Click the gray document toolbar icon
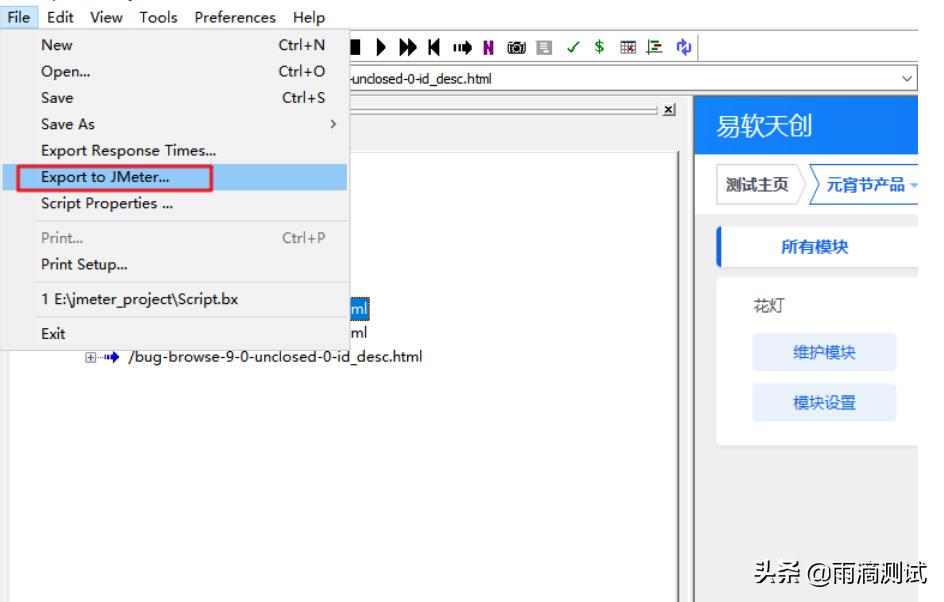 pyautogui.click(x=544, y=48)
